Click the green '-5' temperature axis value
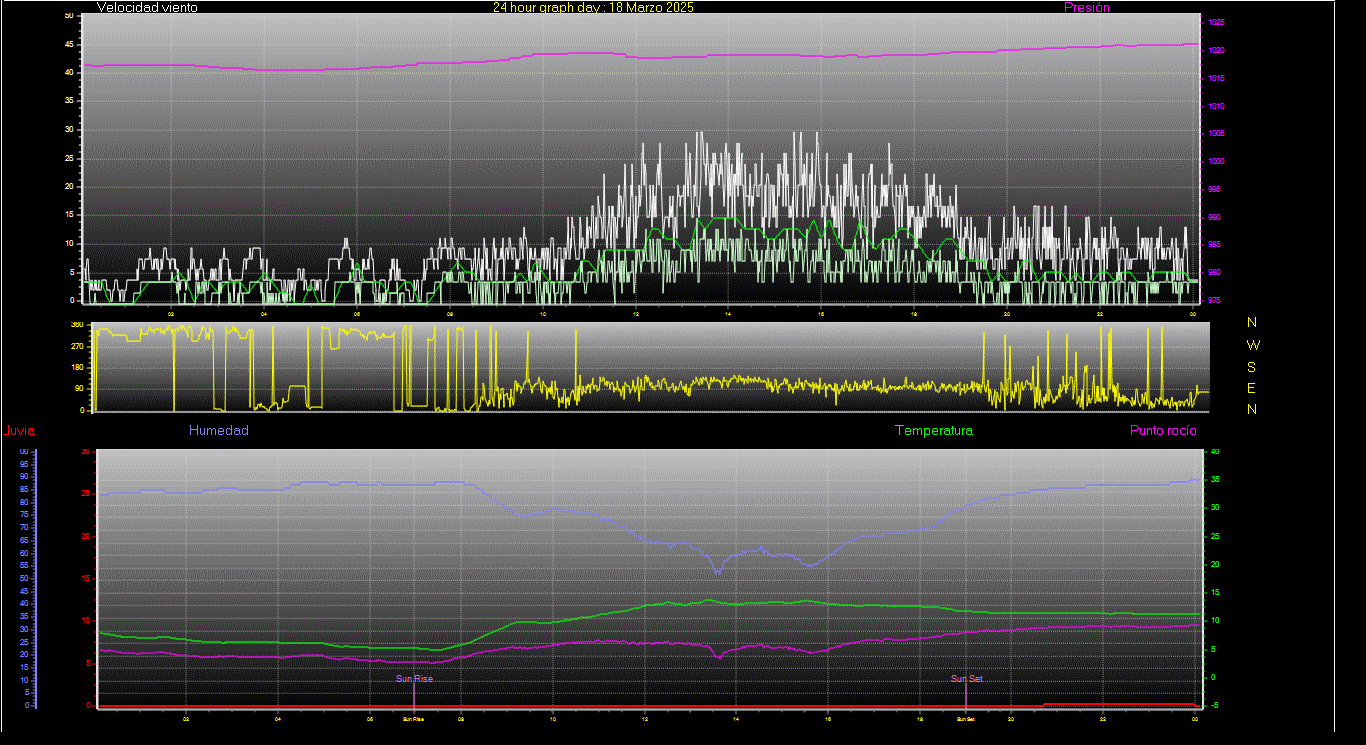1366x745 pixels. [x=1213, y=705]
